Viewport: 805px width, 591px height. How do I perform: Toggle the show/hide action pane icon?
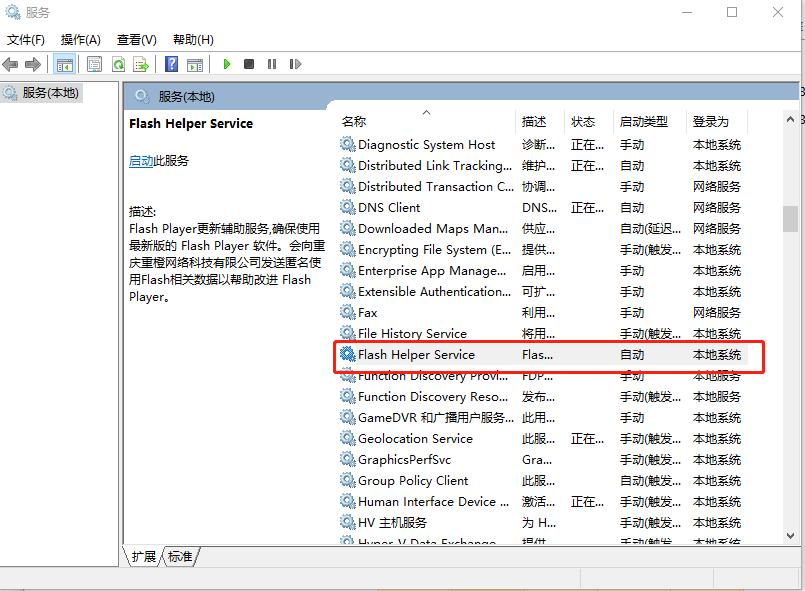(x=195, y=64)
